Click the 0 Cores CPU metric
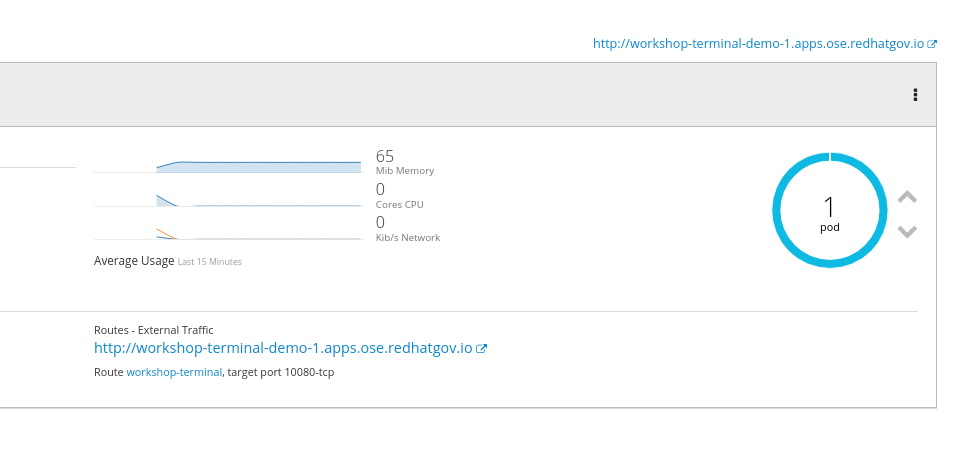 click(x=380, y=190)
